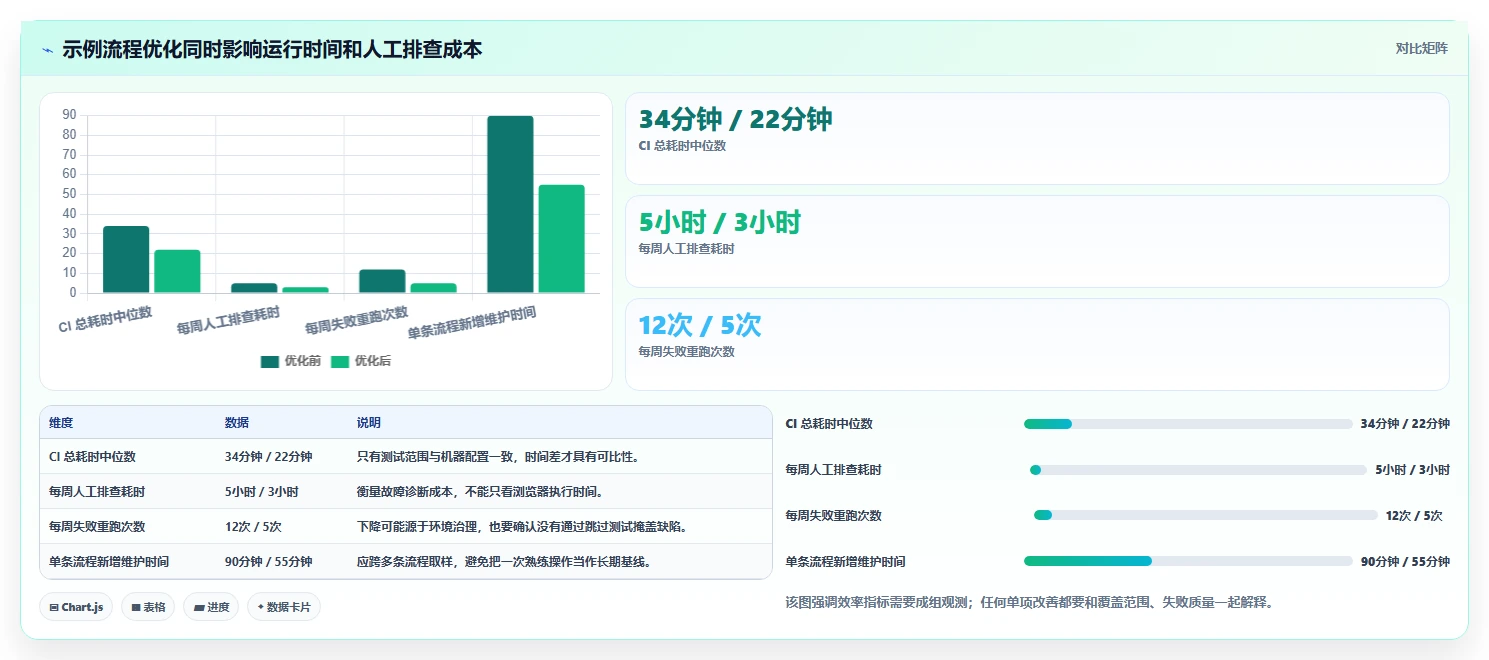Click table value 5小时 / 3小时
1489x660 pixels.
click(x=261, y=492)
